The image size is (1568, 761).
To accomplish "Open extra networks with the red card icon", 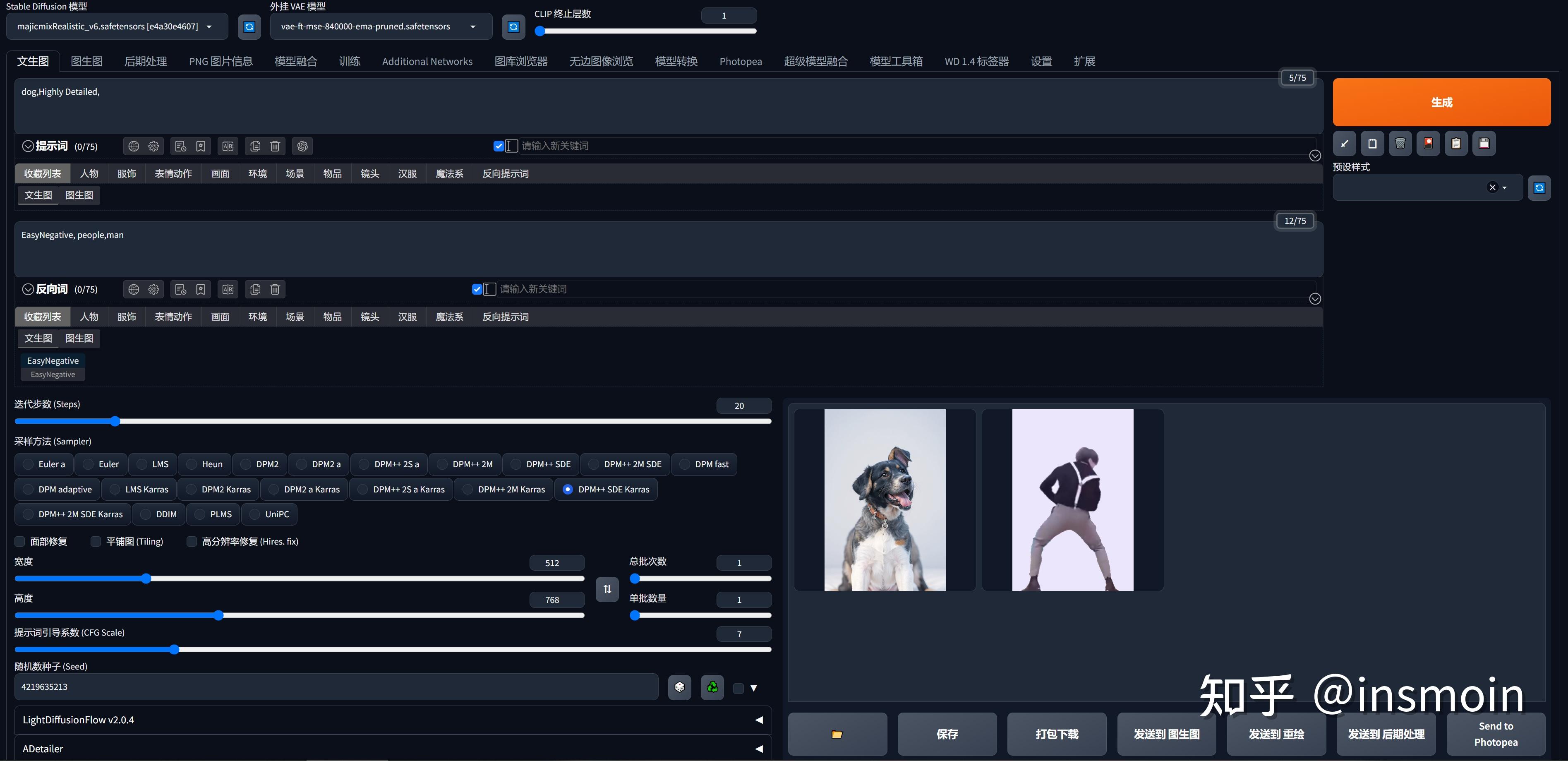I will tap(1428, 144).
